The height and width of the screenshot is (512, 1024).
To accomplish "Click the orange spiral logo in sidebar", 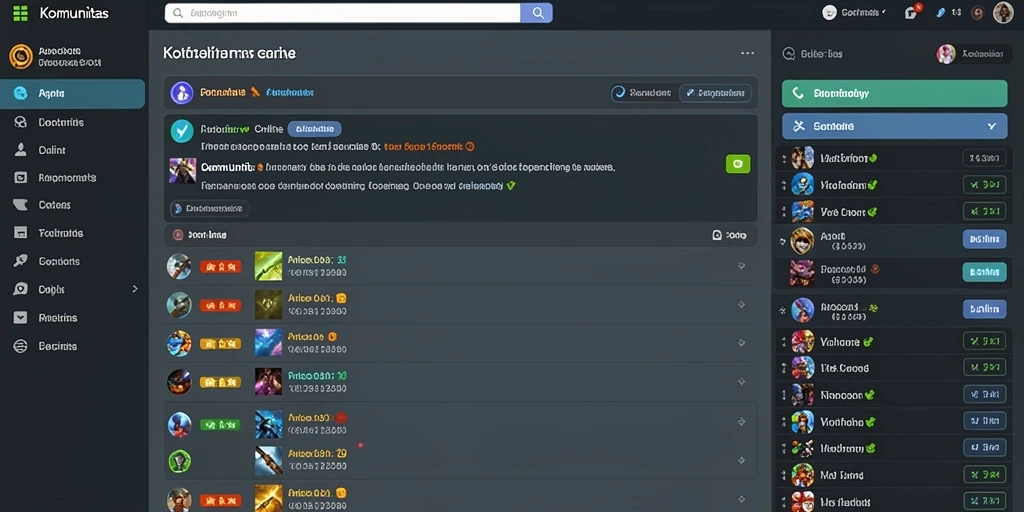I will pyautogui.click(x=21, y=57).
